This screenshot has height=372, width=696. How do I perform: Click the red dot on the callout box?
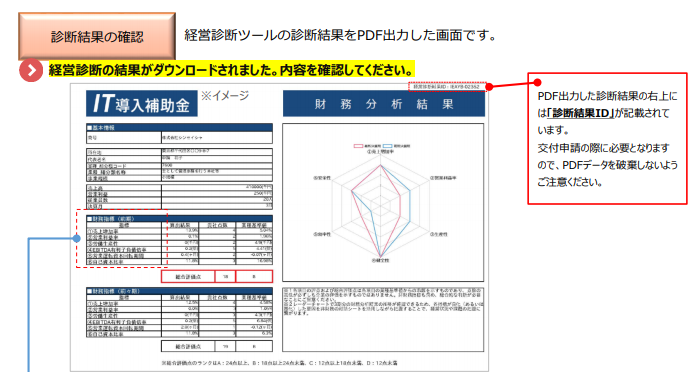[538, 82]
